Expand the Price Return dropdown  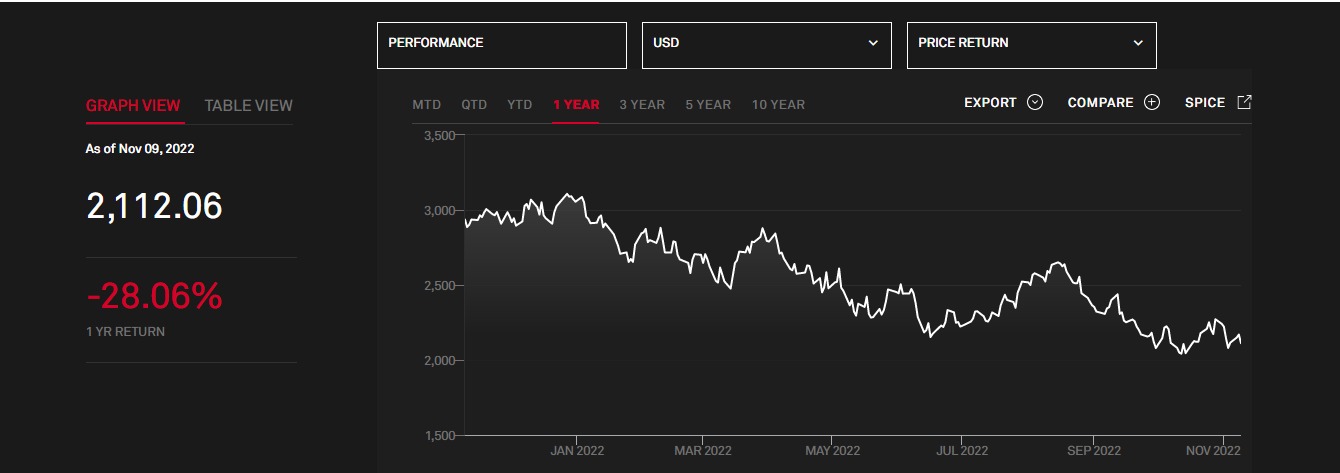point(1031,45)
